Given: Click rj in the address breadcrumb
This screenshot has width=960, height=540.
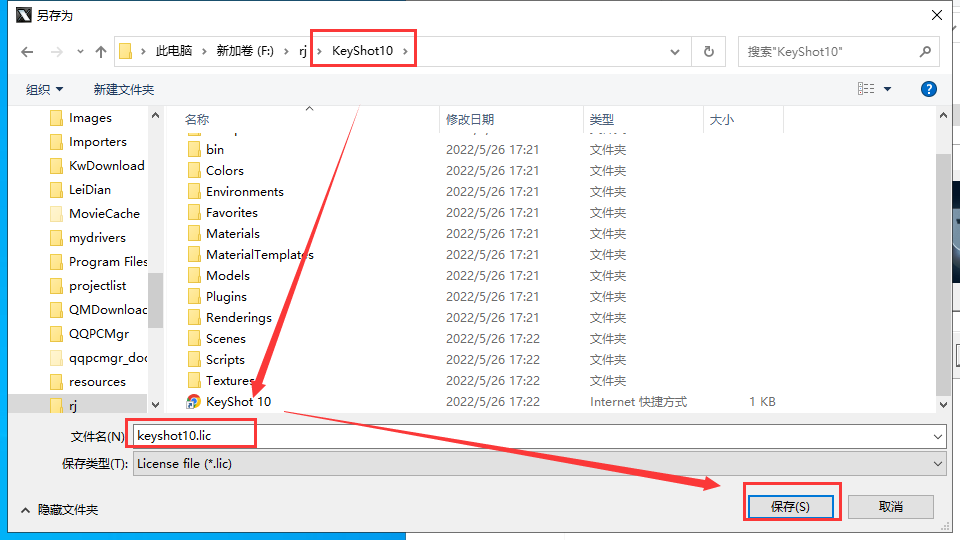Looking at the screenshot, I should [x=302, y=51].
